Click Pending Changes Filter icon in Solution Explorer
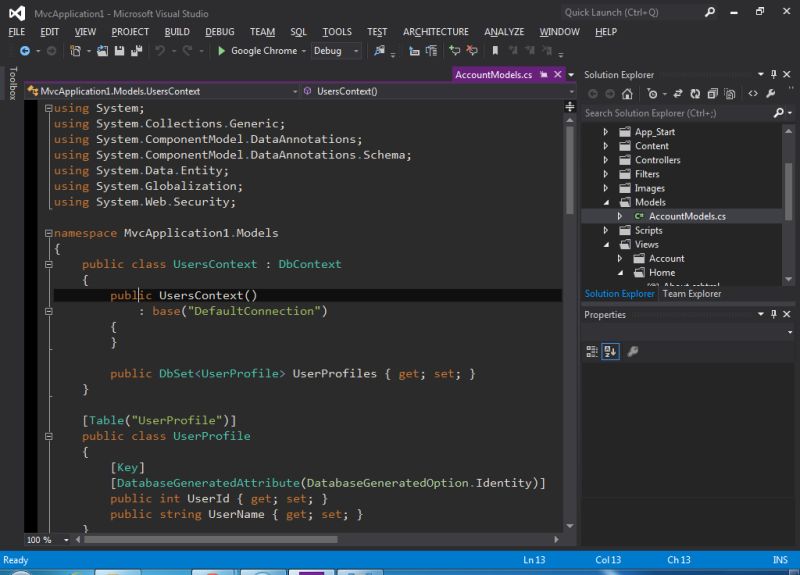The width and height of the screenshot is (800, 575). coord(652,93)
